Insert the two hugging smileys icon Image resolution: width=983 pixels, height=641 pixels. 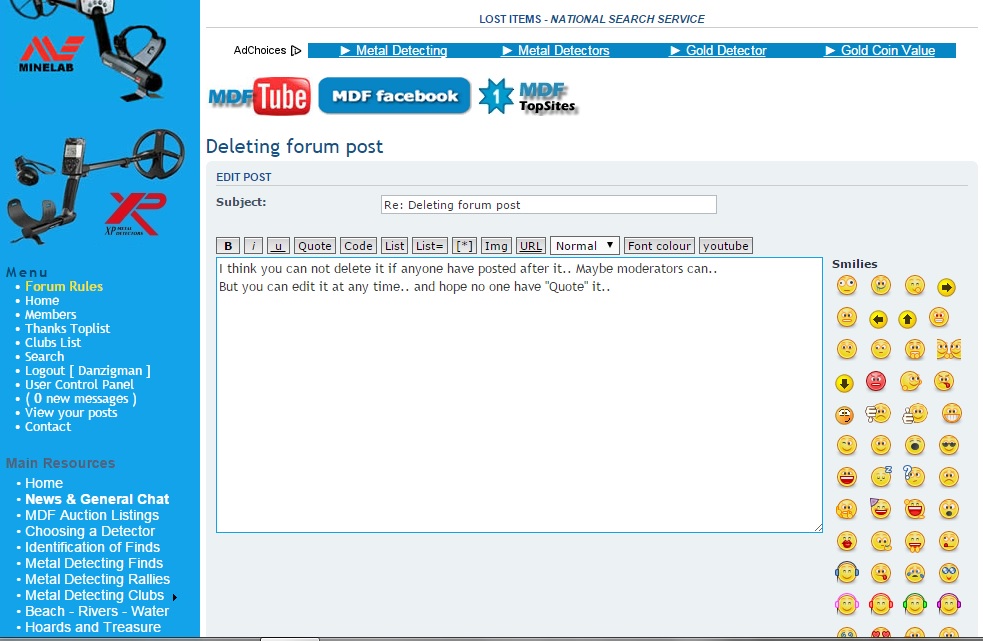[949, 349]
